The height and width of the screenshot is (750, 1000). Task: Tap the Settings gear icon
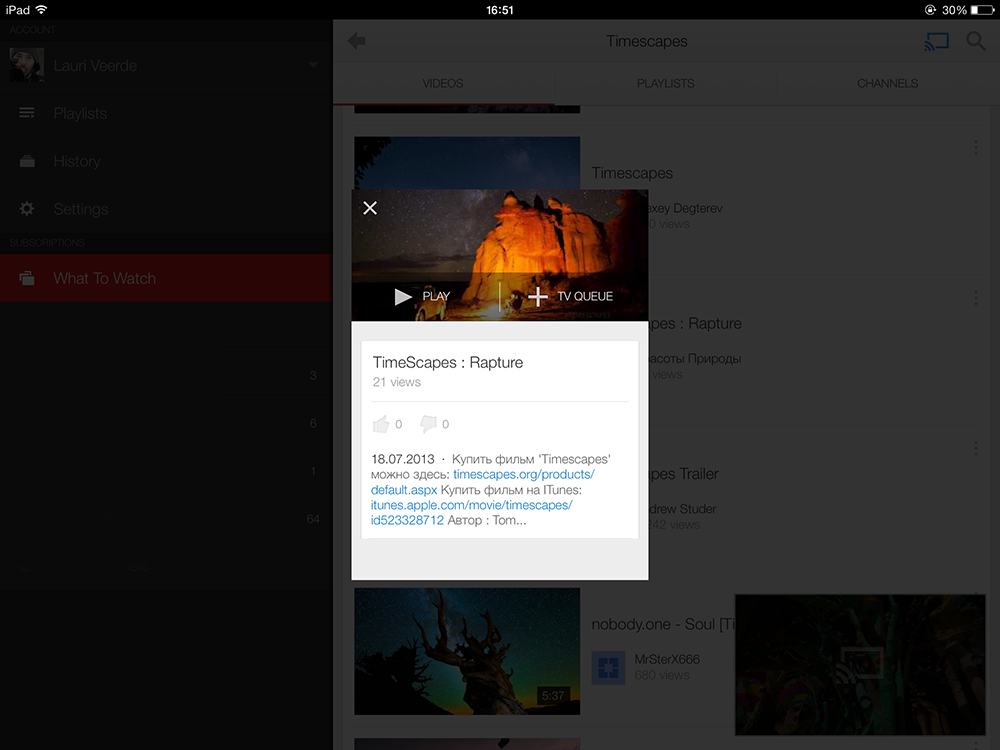[x=27, y=209]
